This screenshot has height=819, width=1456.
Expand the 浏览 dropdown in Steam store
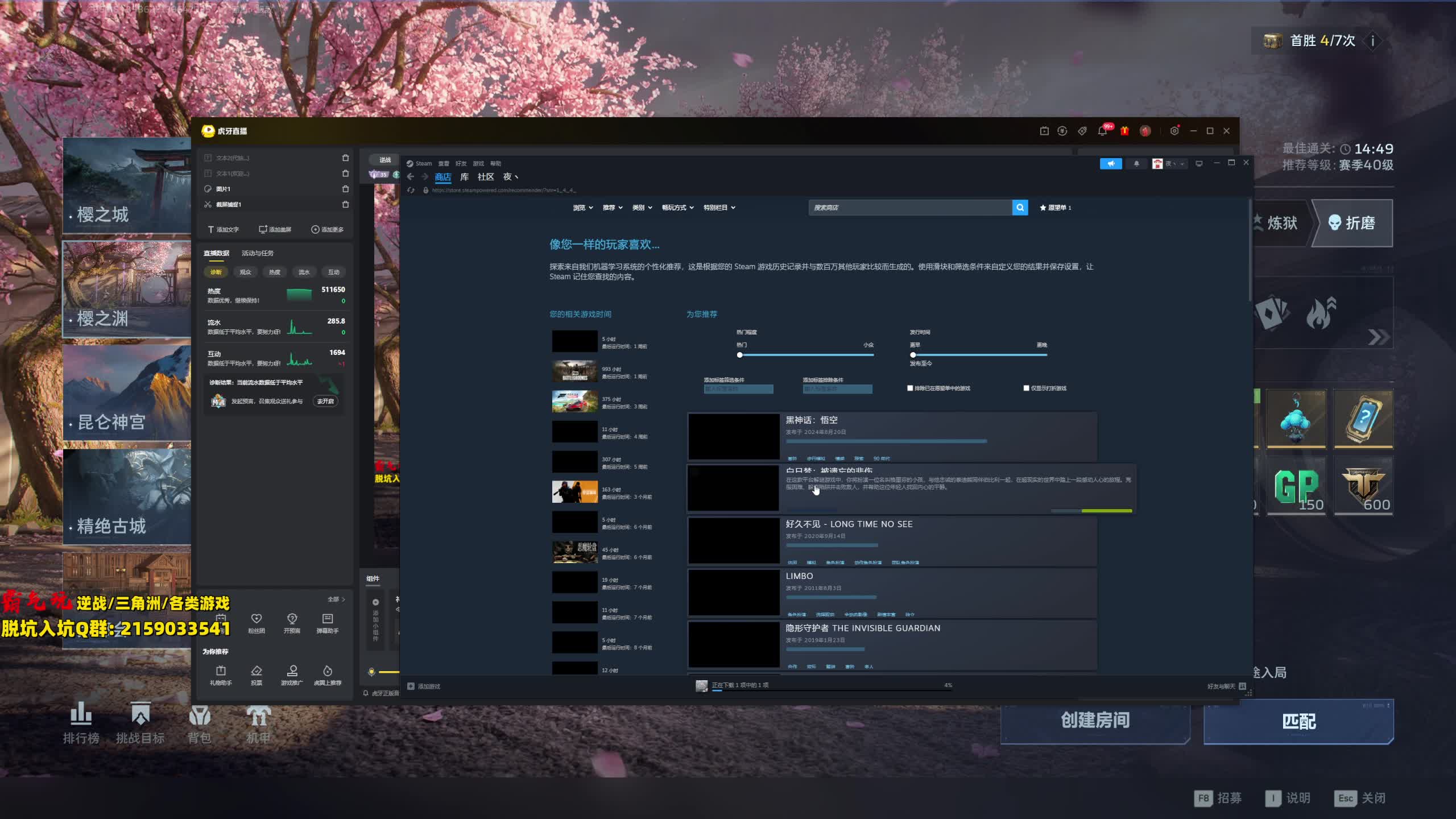tap(583, 208)
